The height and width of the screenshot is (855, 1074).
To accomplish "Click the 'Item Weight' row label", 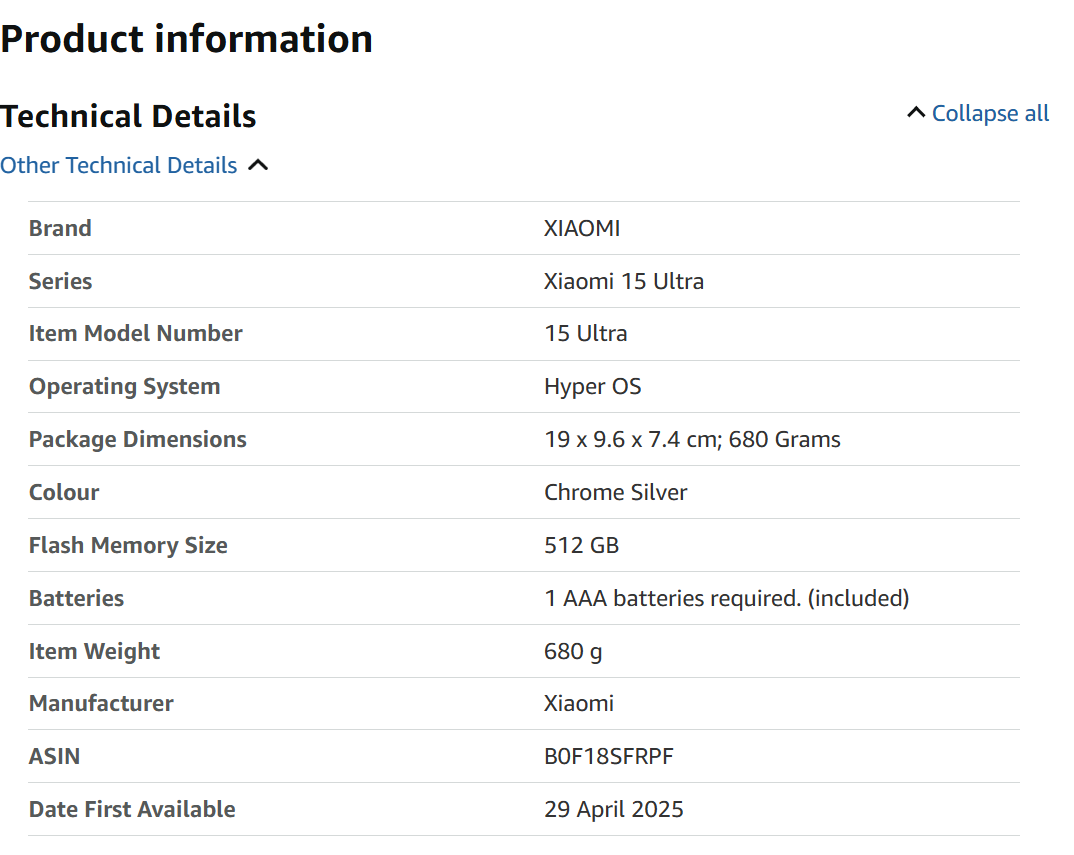I will pyautogui.click(x=94, y=652).
